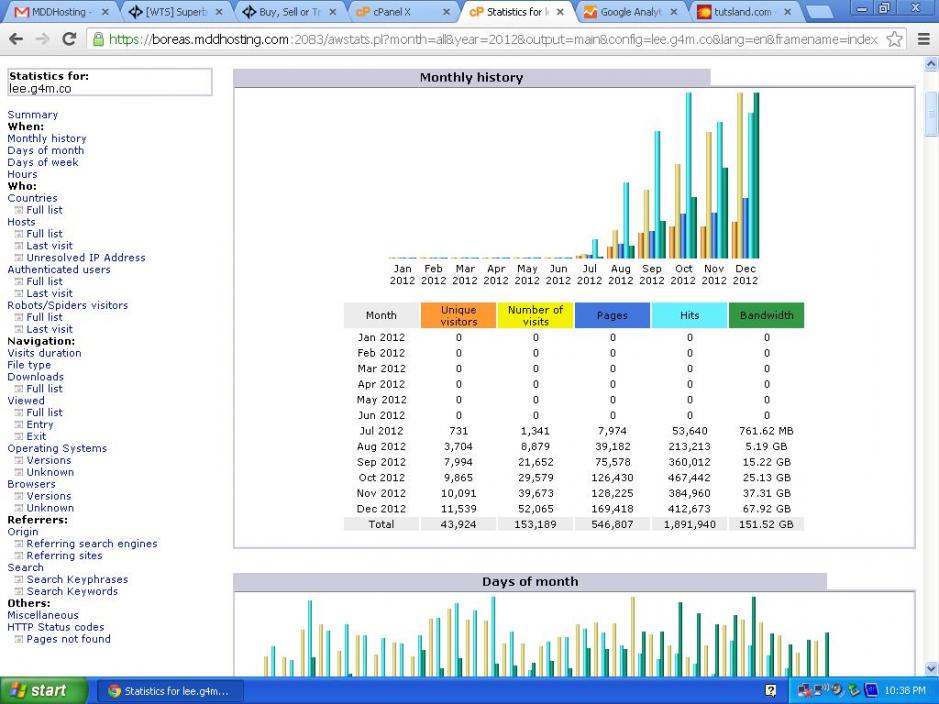
Task: Click the icon next to Referring search engines
Action: (x=18, y=544)
